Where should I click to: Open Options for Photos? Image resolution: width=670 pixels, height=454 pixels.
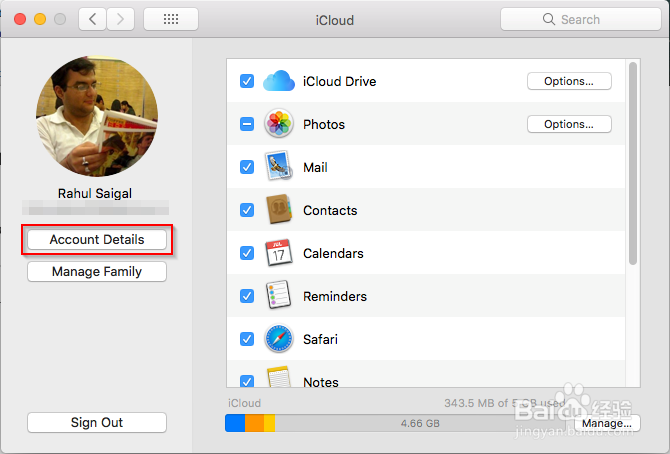click(569, 124)
